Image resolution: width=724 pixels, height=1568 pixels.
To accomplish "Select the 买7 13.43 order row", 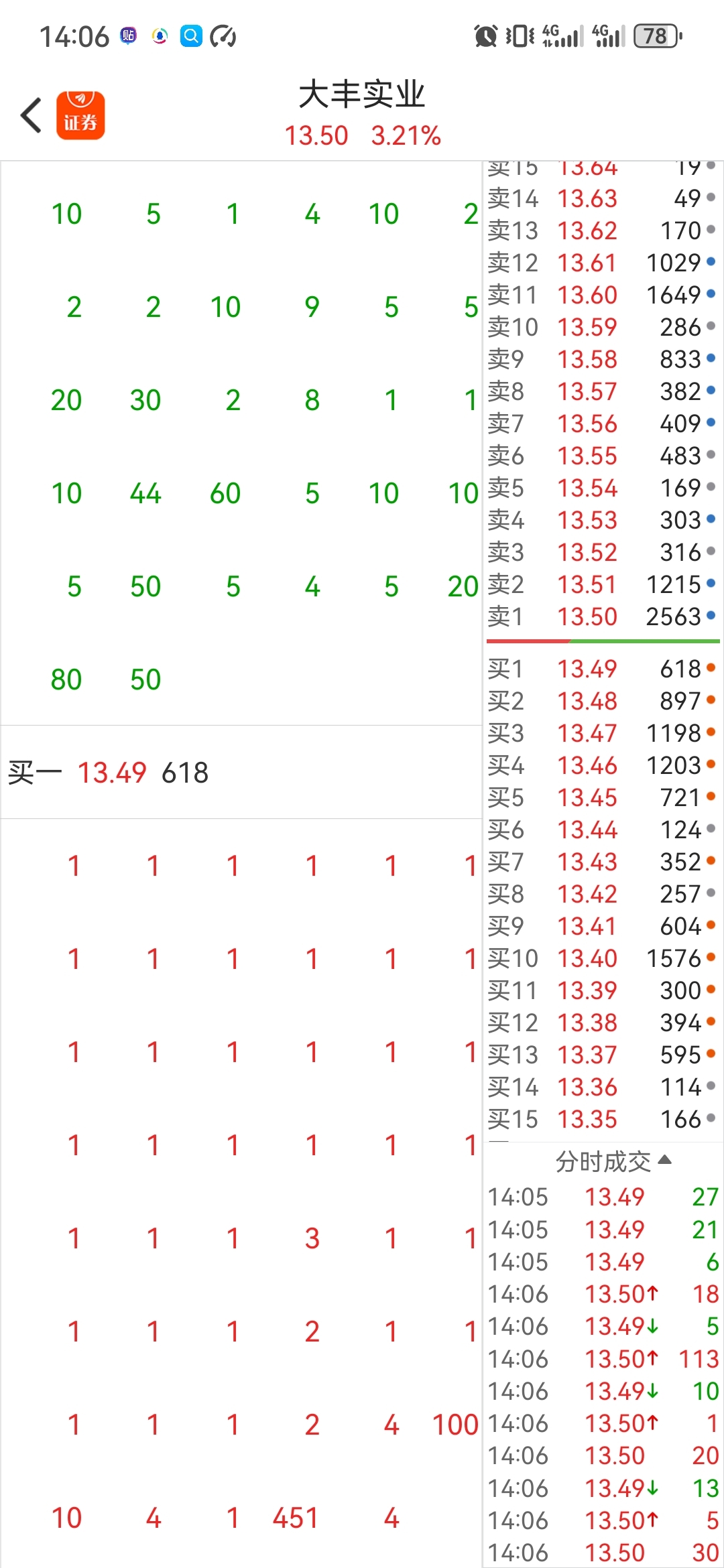I will pos(602,862).
